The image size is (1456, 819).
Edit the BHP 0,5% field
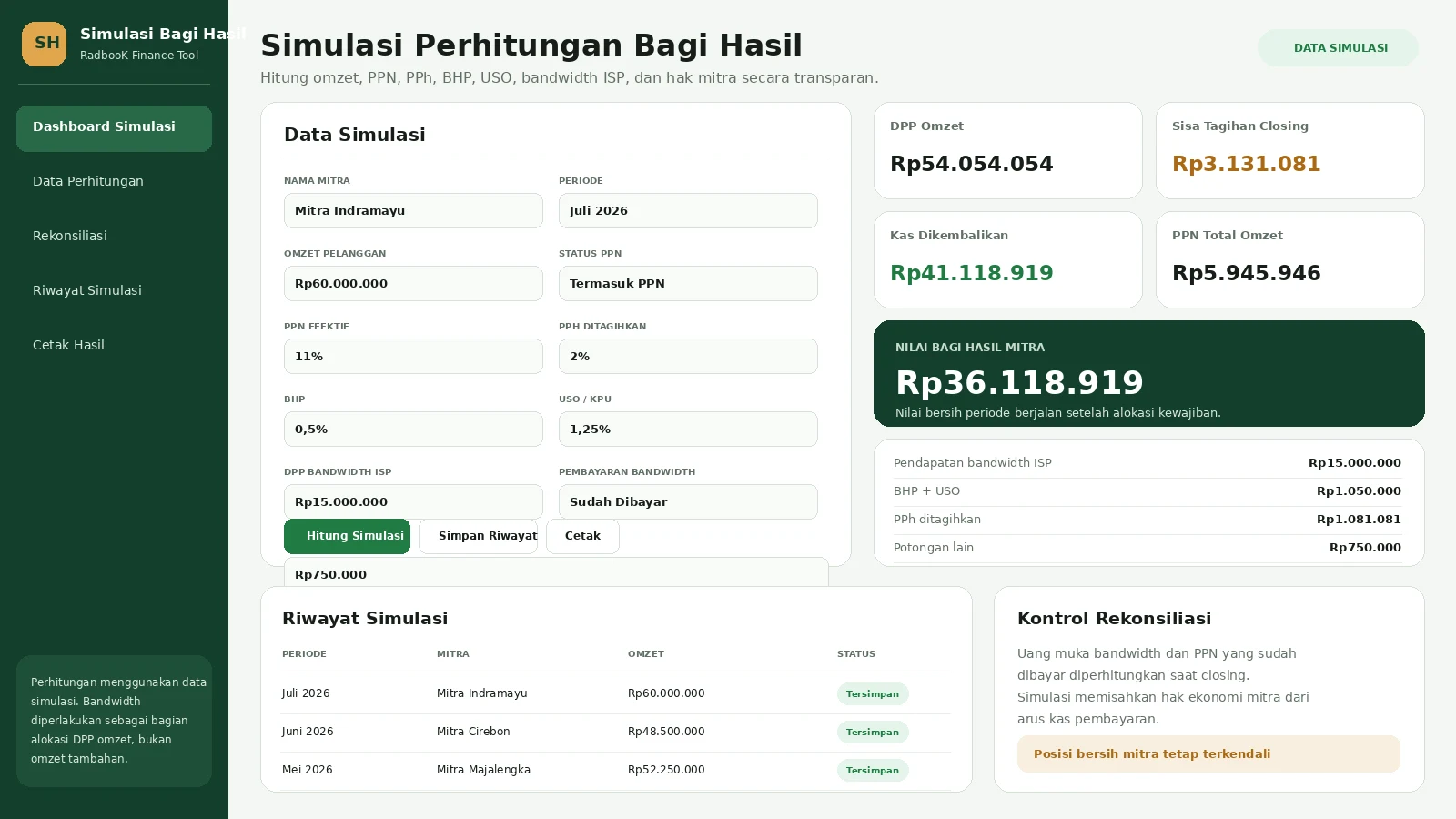pos(413,429)
